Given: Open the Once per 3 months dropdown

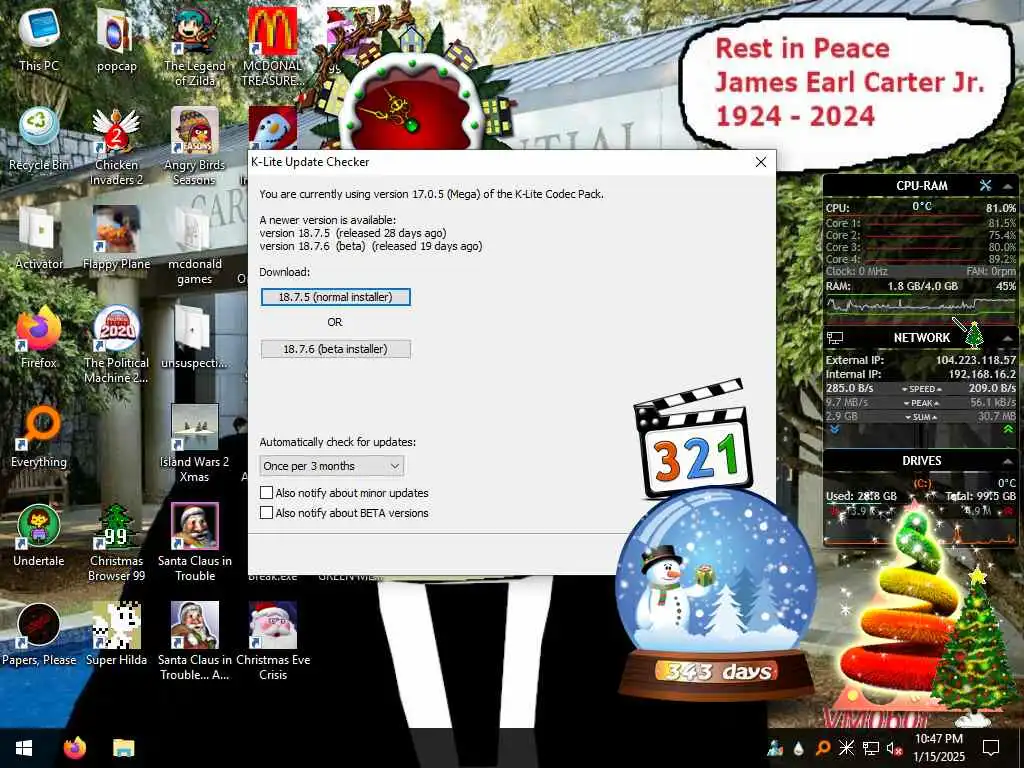Looking at the screenshot, I should [x=332, y=466].
